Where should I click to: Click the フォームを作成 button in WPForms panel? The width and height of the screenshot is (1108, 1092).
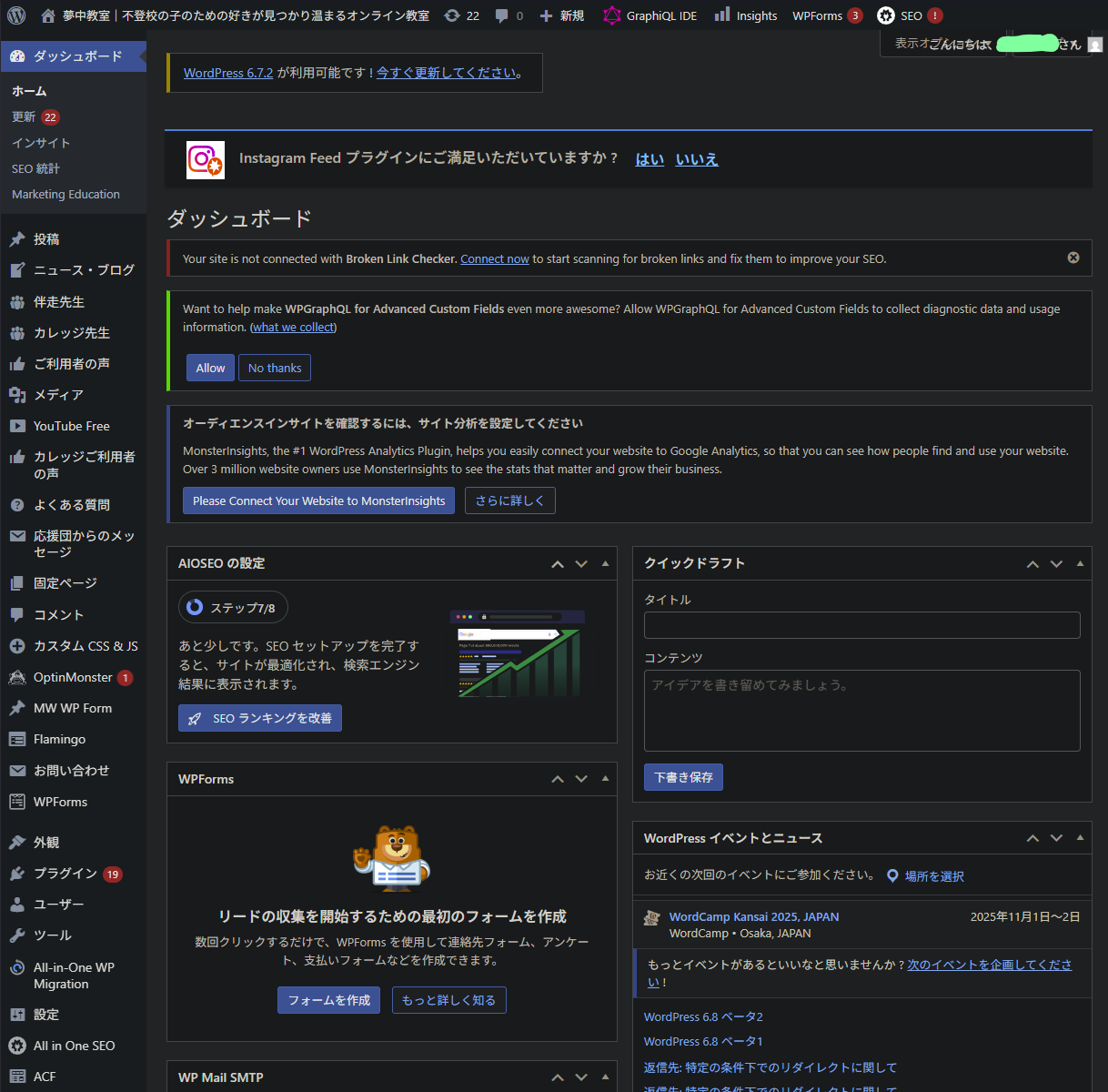coord(328,999)
